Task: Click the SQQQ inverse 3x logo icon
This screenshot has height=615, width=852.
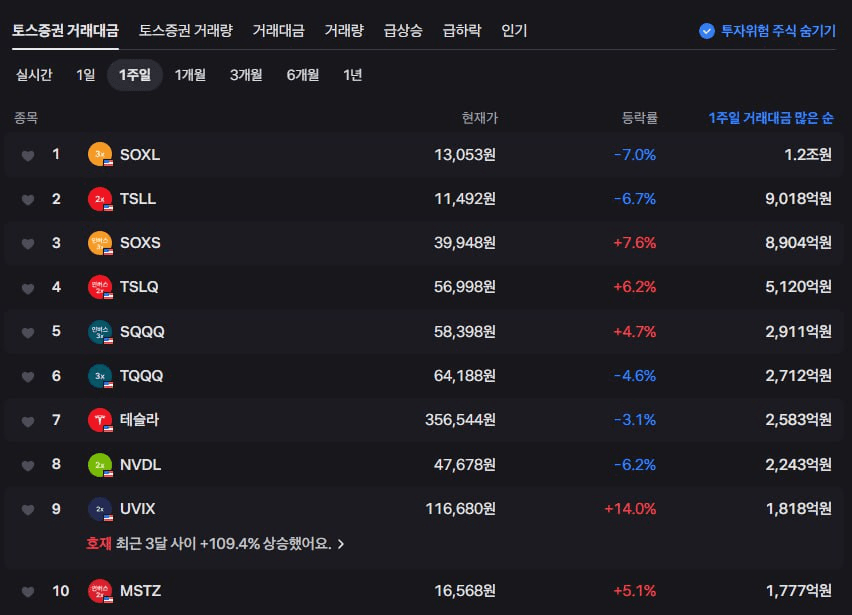Action: pyautogui.click(x=100, y=331)
